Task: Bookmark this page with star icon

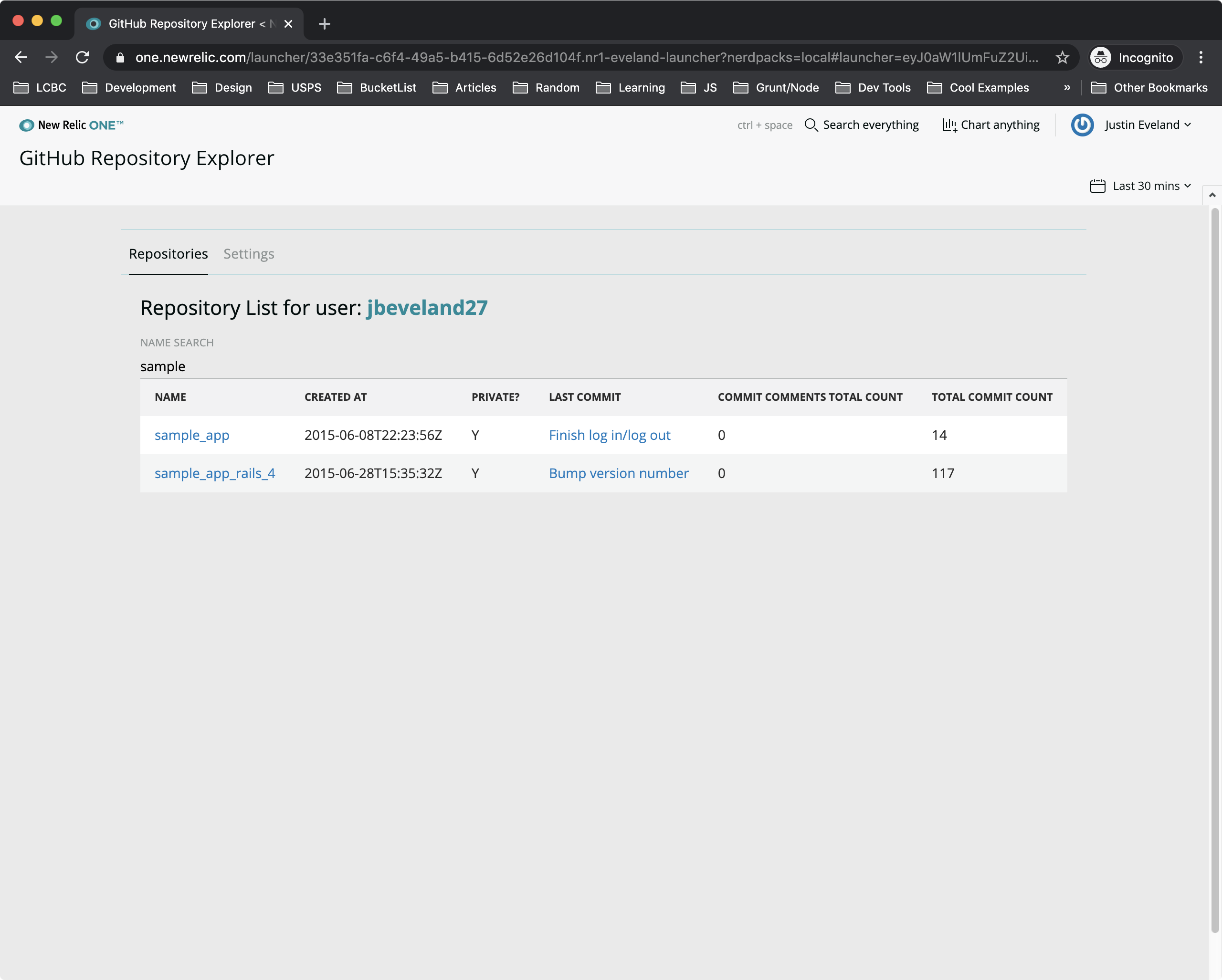Action: [1062, 57]
